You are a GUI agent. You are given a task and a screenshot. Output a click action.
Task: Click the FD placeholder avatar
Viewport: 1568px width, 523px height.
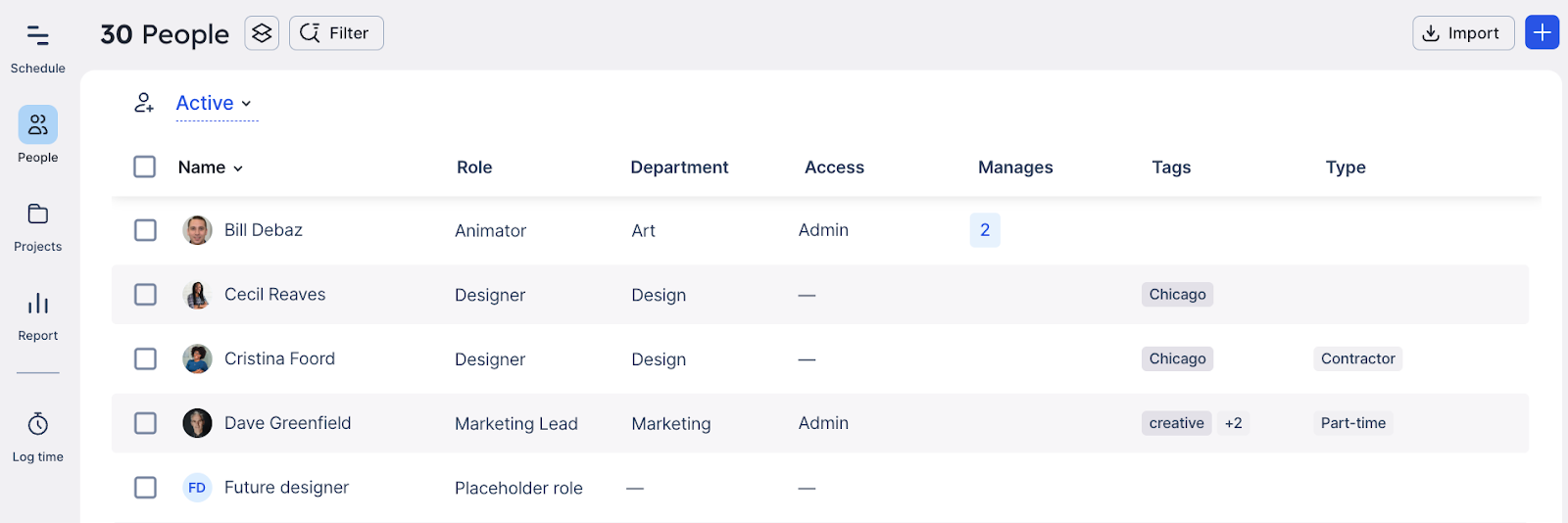[197, 488]
